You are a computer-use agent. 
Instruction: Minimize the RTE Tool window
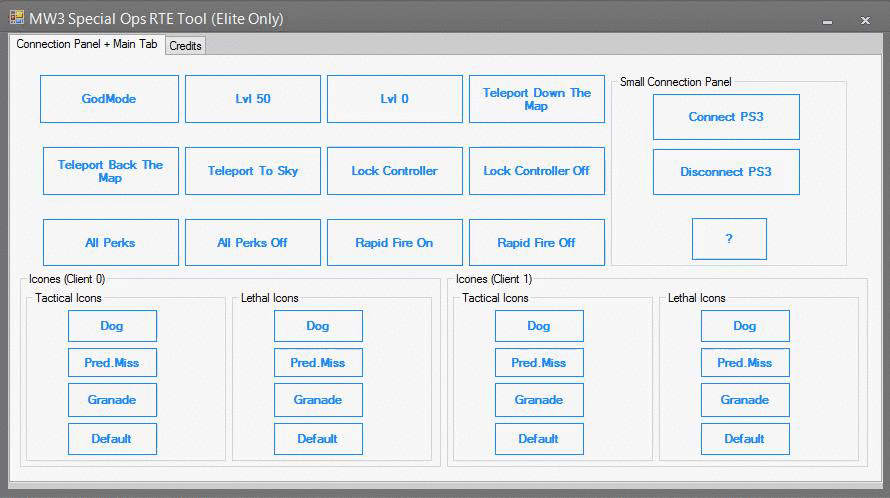[828, 20]
